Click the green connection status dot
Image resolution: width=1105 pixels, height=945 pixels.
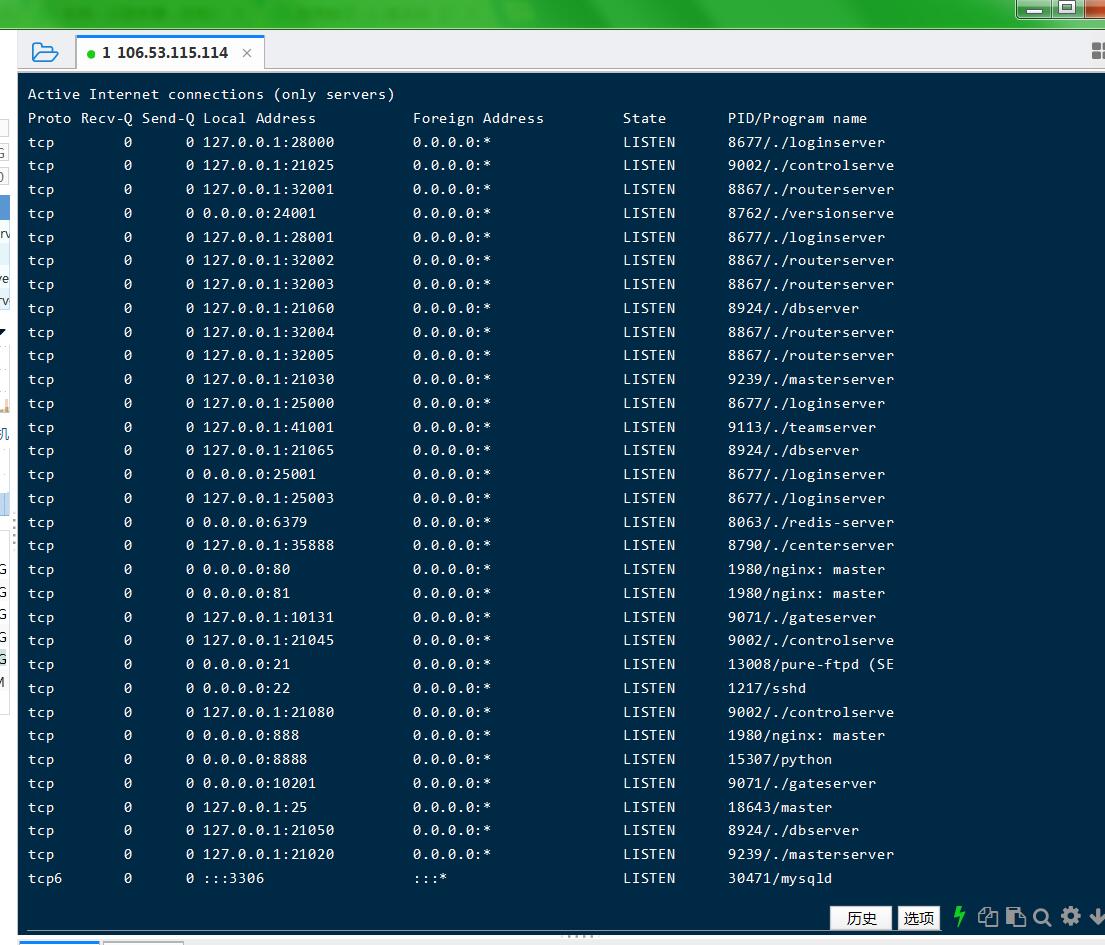tap(91, 54)
